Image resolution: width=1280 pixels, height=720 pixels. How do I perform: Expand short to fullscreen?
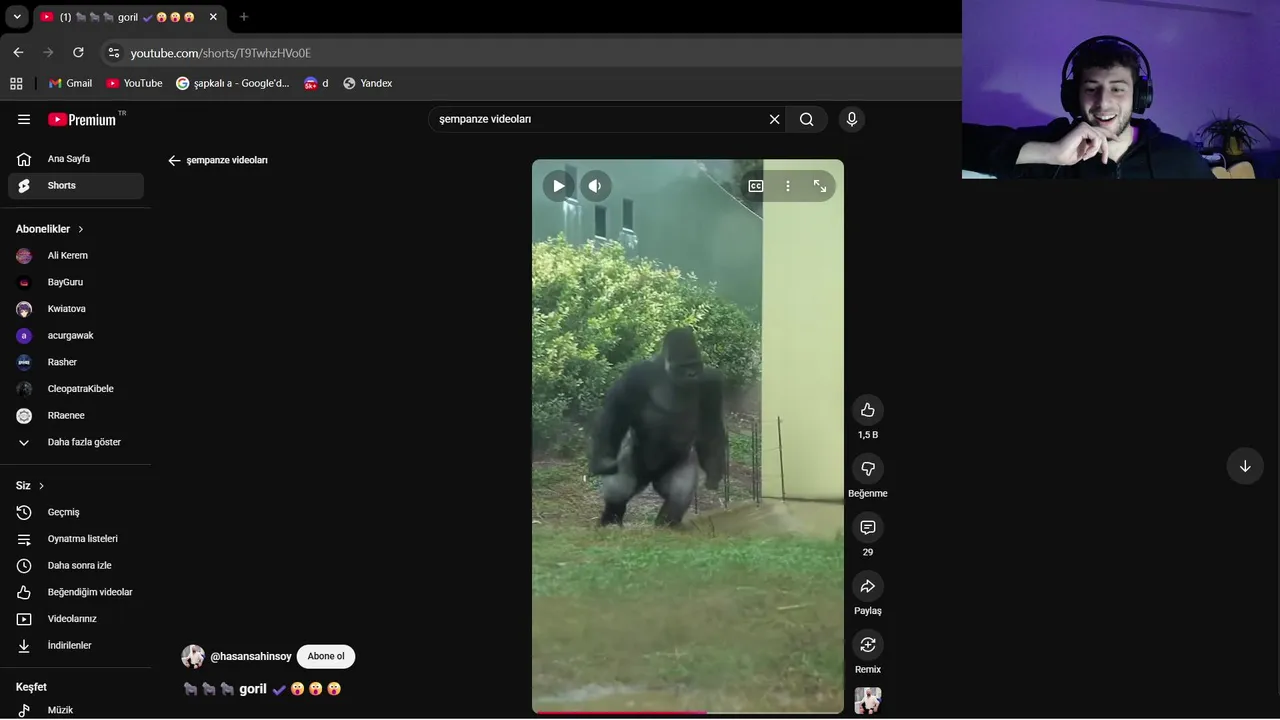click(x=820, y=186)
